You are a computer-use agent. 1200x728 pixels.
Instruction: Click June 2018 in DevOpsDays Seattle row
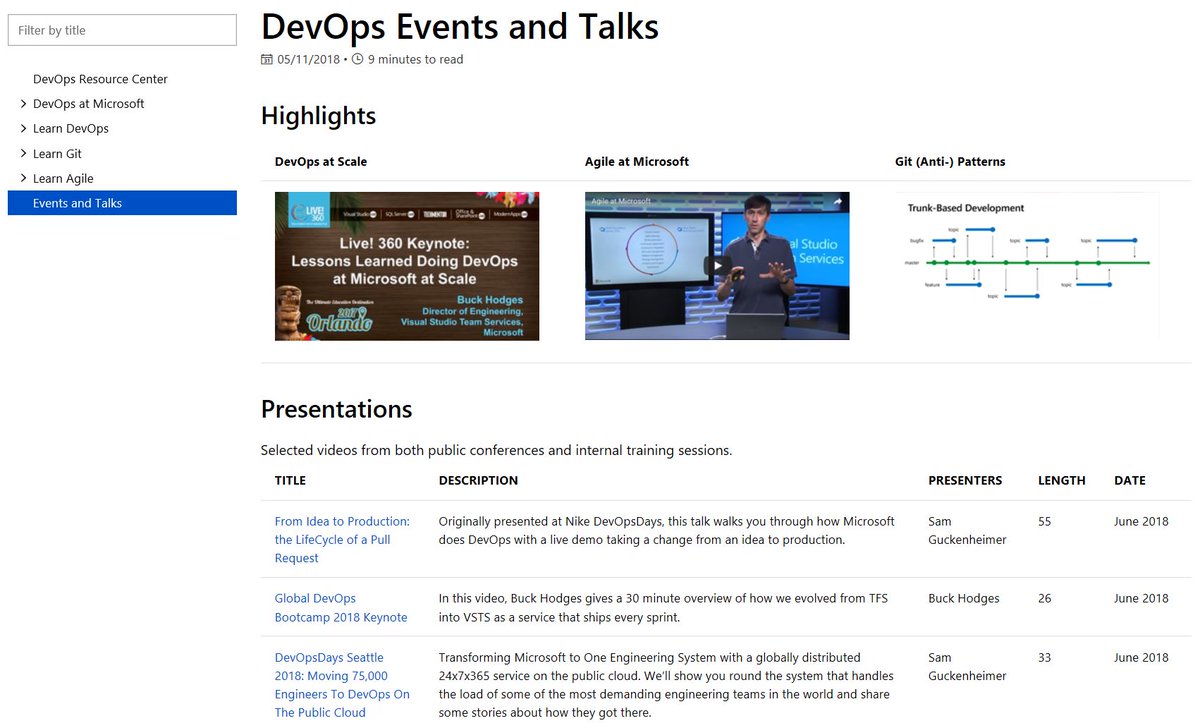[1141, 658]
